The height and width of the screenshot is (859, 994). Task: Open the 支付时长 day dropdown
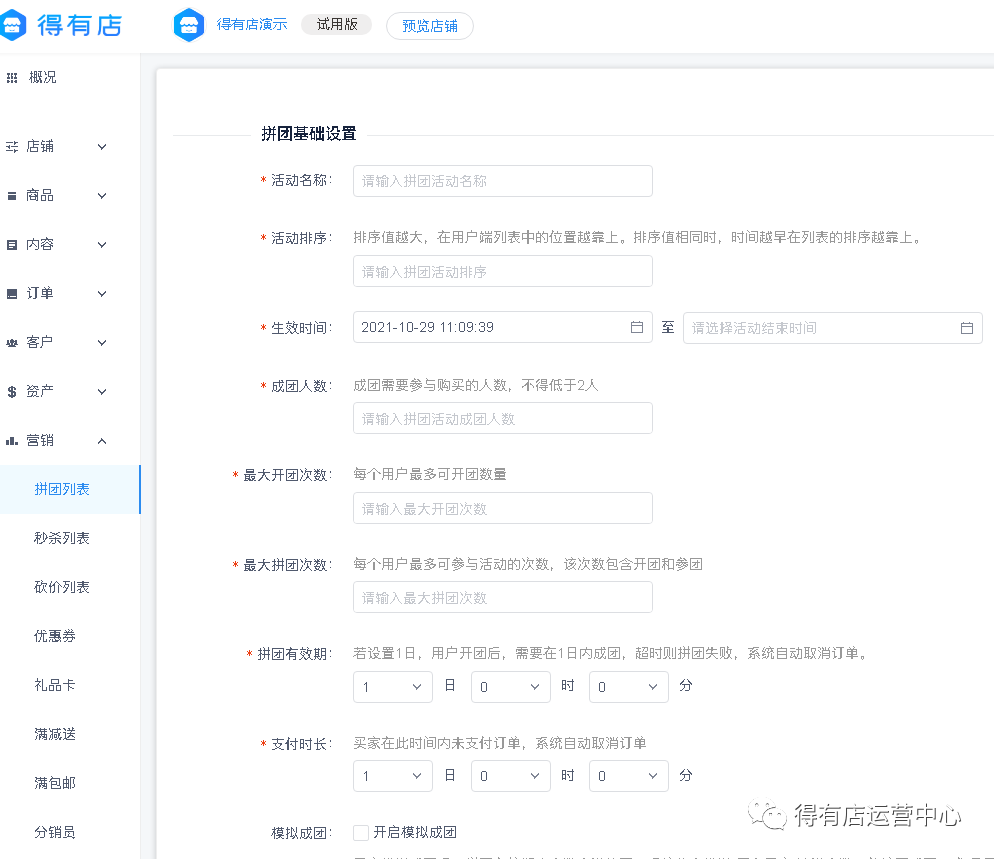[392, 776]
